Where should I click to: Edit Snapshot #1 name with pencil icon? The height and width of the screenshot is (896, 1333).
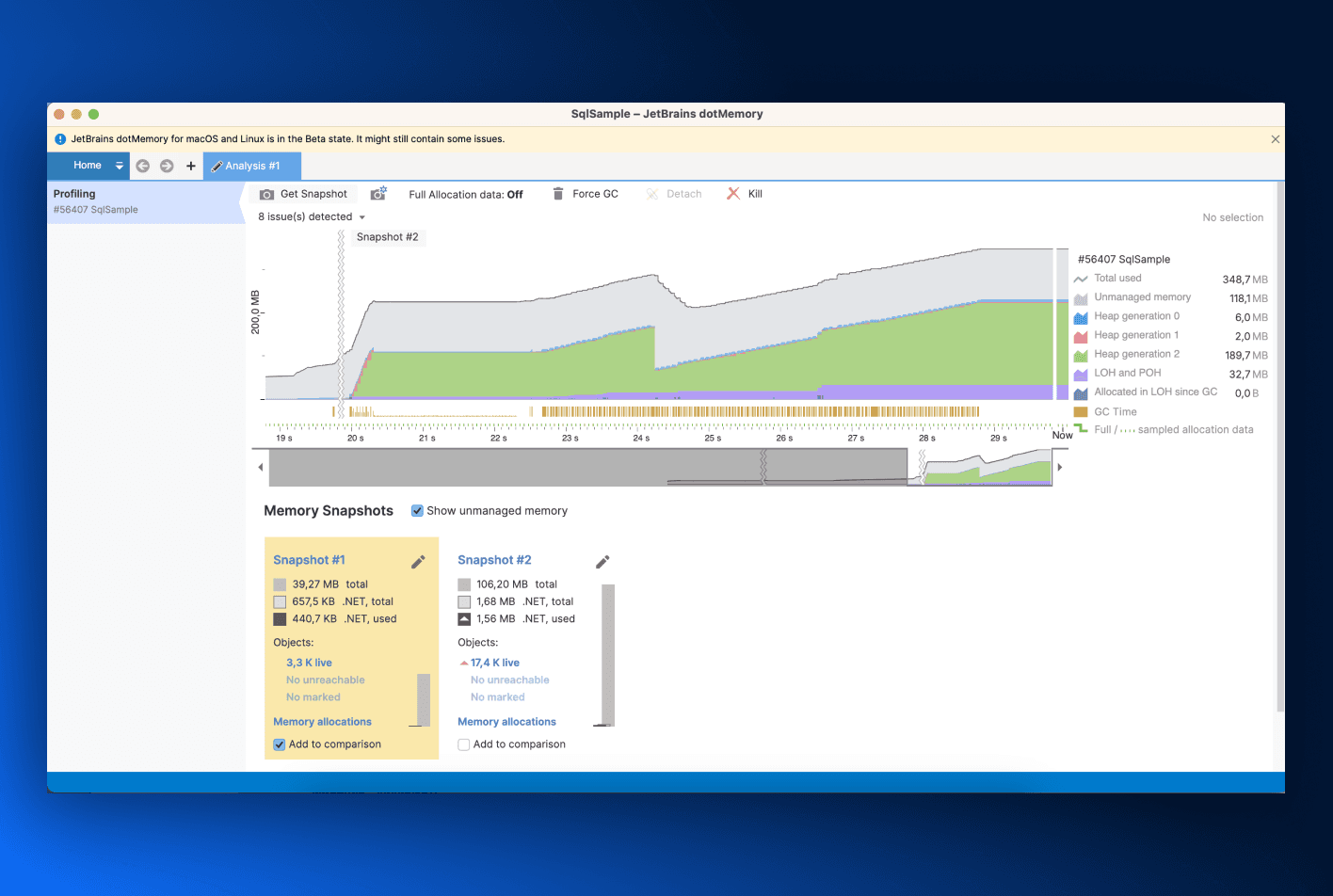click(x=418, y=562)
